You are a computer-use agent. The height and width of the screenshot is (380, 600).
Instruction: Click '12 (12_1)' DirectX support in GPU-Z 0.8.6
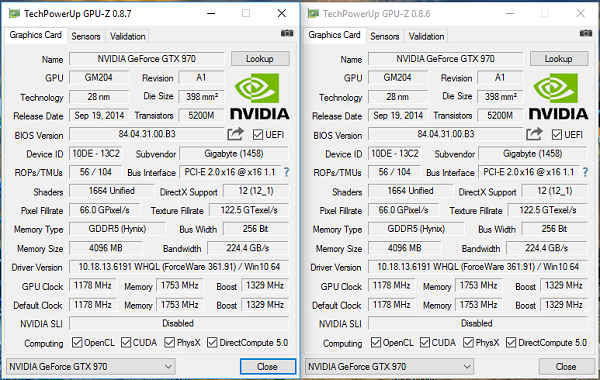(x=554, y=191)
